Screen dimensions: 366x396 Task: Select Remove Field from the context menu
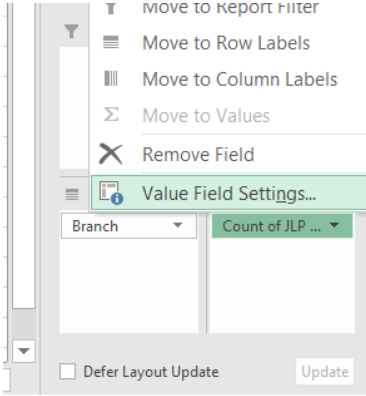click(x=198, y=155)
